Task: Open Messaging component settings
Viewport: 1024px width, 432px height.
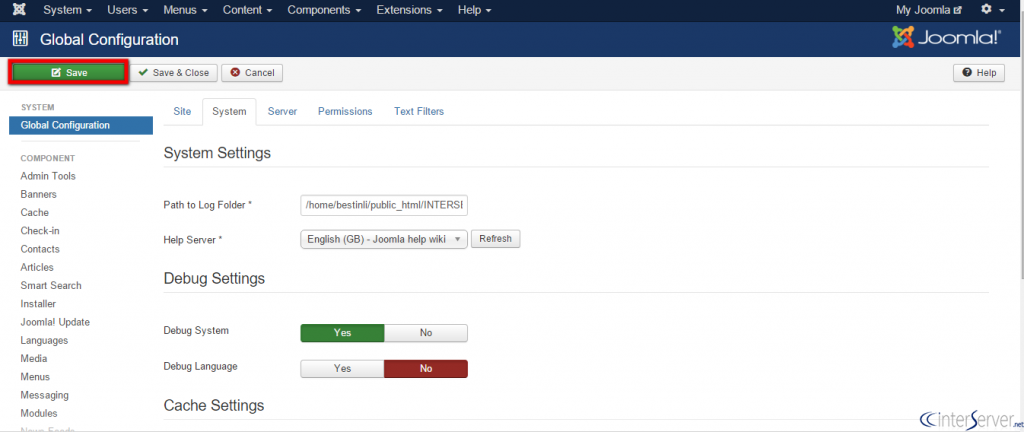Action: (x=44, y=395)
